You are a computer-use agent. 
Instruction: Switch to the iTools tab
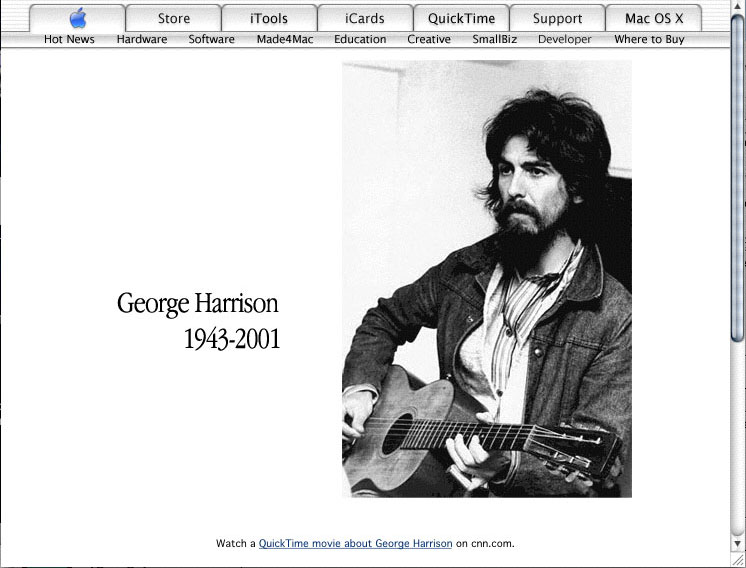(269, 18)
